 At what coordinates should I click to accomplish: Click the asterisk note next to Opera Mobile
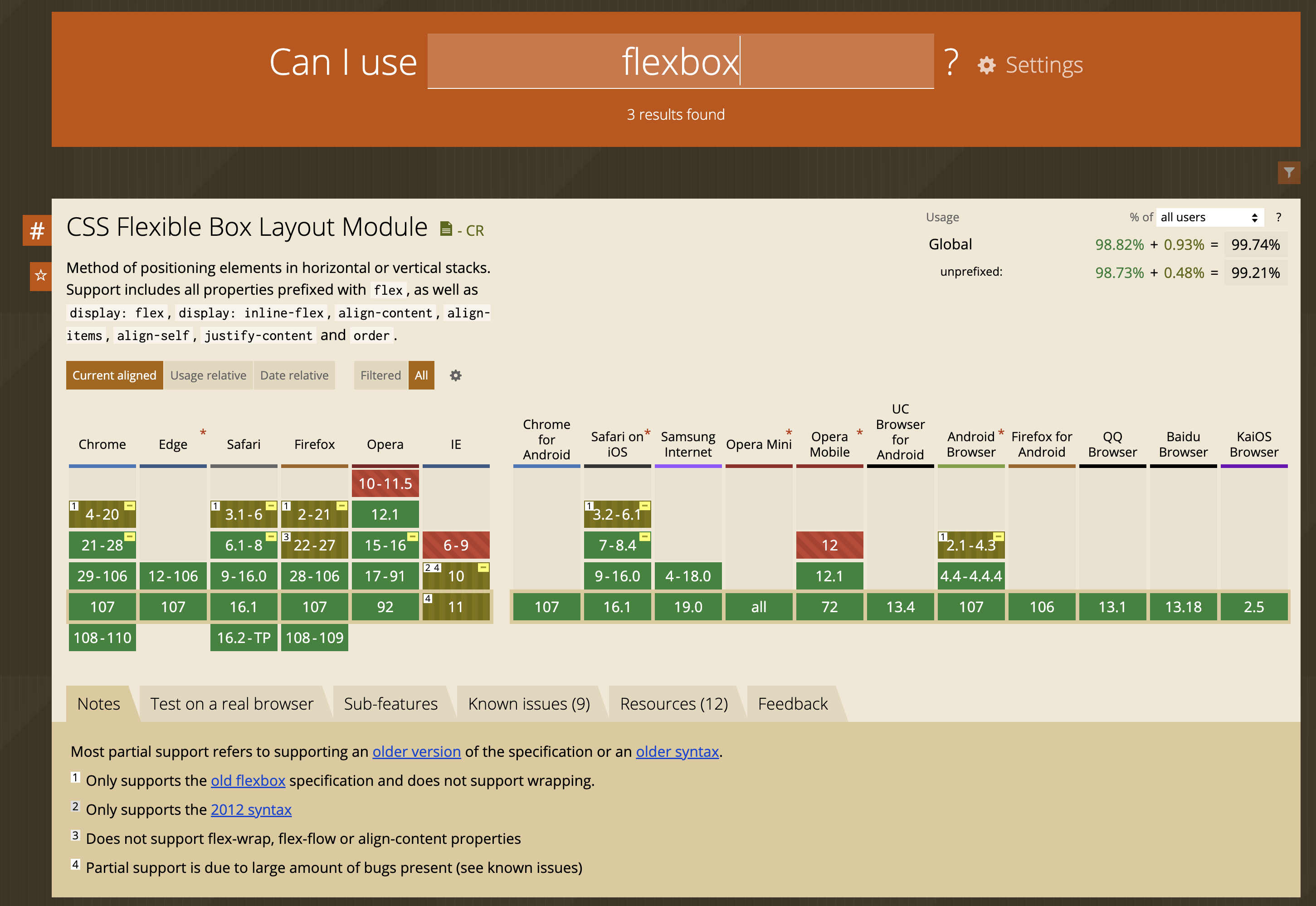[859, 433]
